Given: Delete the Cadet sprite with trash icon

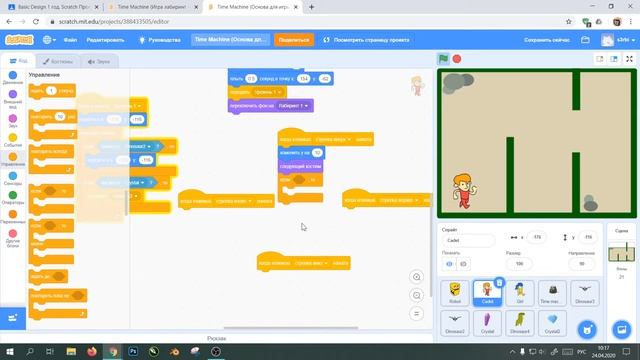Looking at the screenshot, I should point(499,282).
